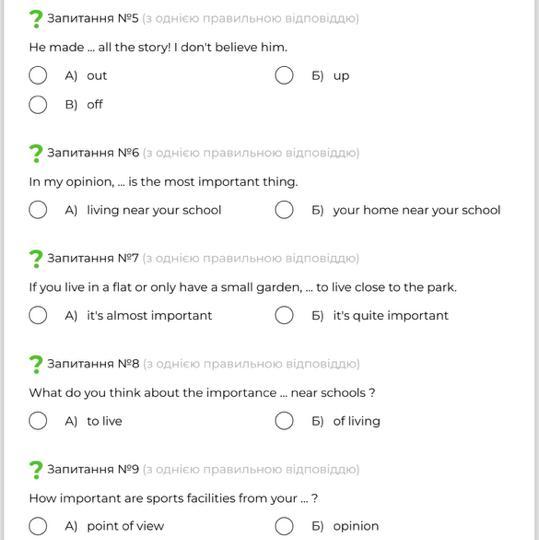Pick the 'opinion' radio button
This screenshot has width=539, height=540.
[x=284, y=526]
